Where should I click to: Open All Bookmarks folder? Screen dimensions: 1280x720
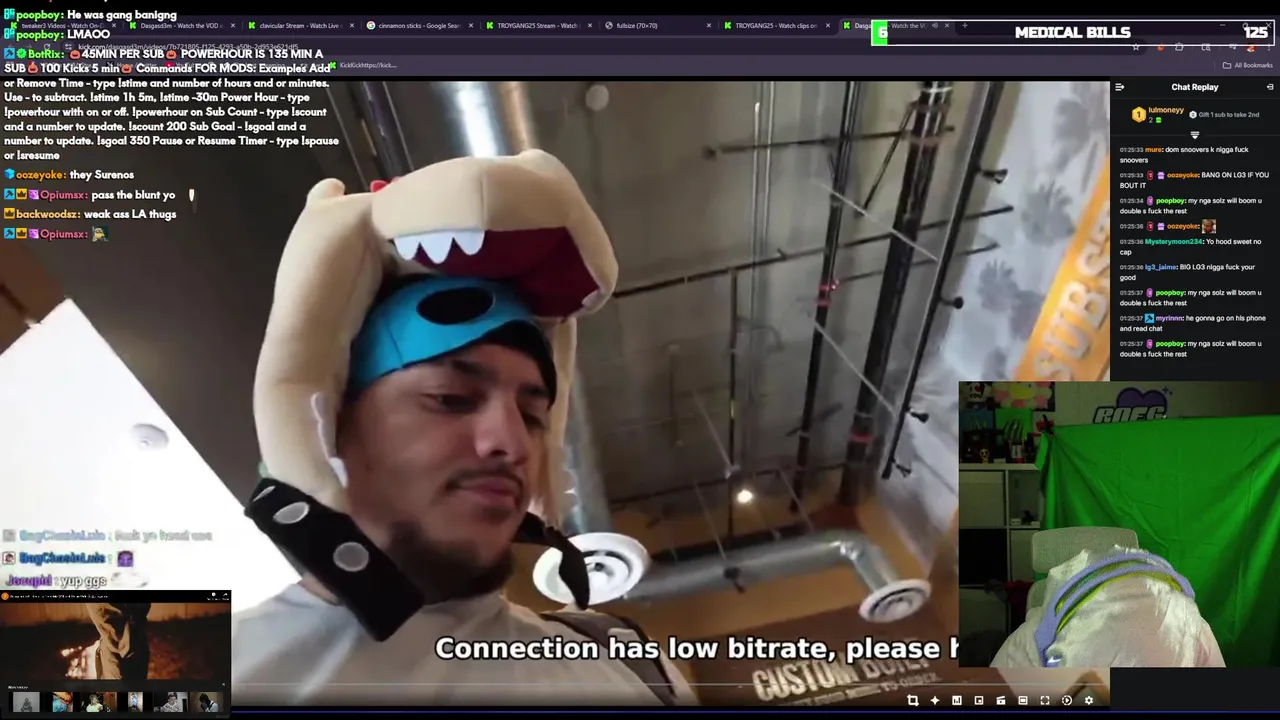(x=1248, y=65)
